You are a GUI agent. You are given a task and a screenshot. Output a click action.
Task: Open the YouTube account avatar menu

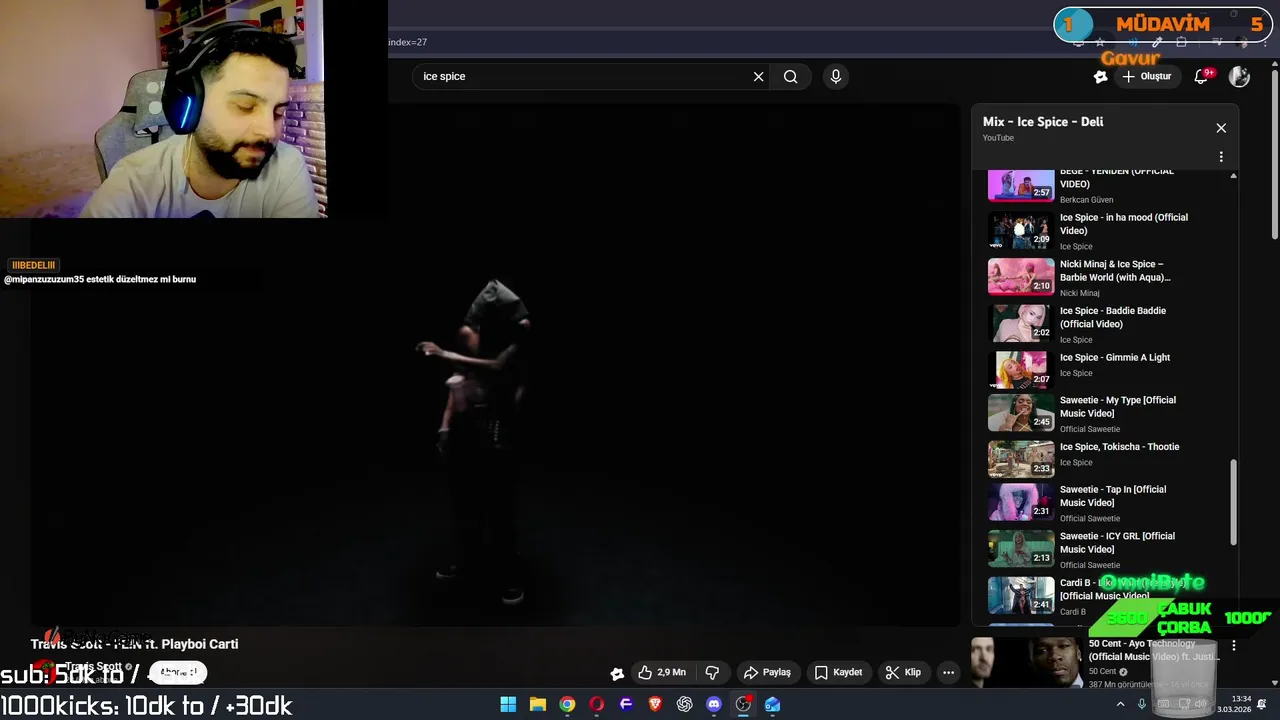[x=1239, y=76]
